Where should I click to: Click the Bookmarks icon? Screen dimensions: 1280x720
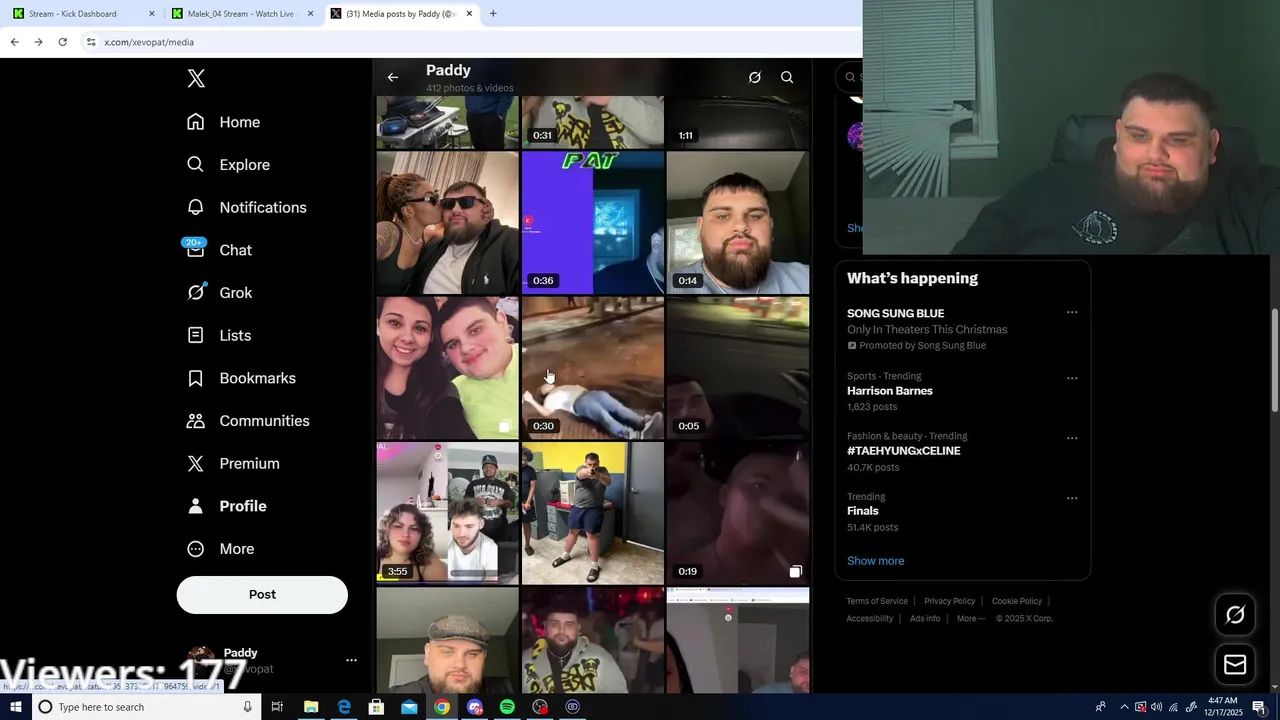pos(196,378)
